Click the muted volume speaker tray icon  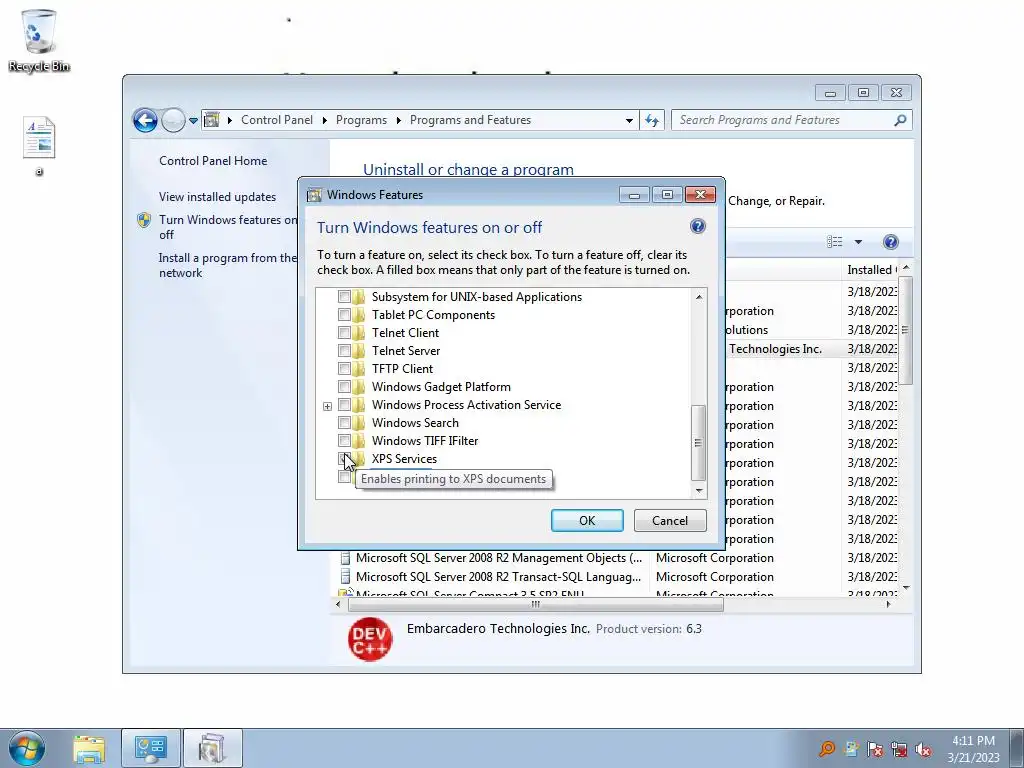coord(923,748)
